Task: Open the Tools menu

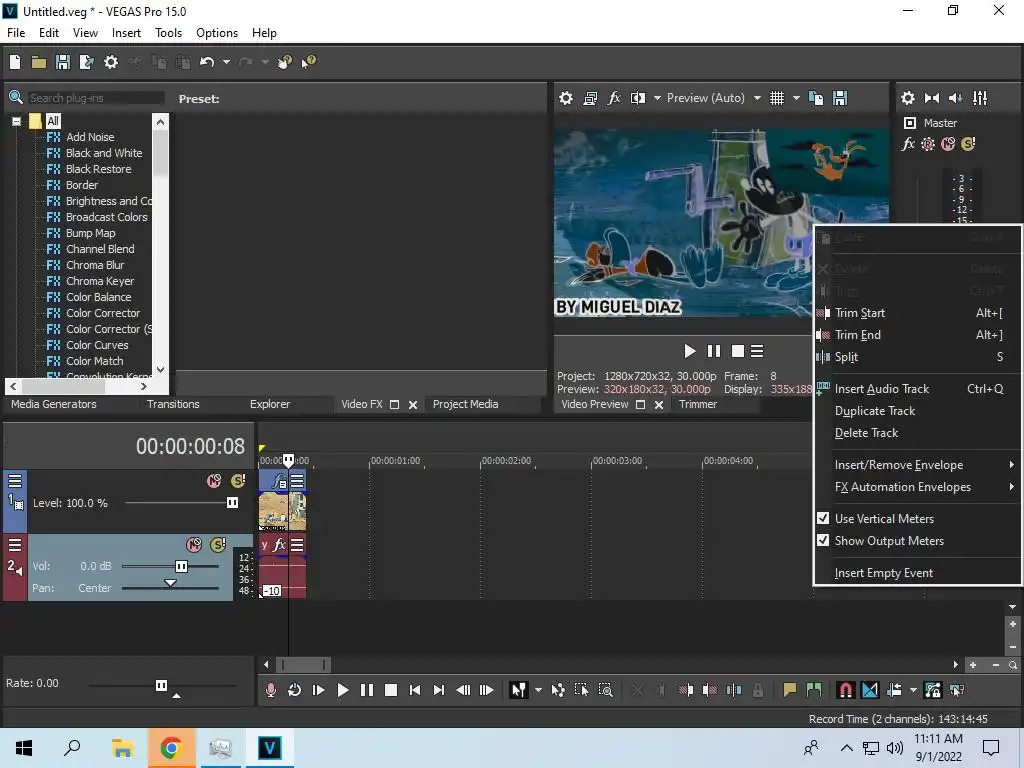Action: [x=168, y=33]
